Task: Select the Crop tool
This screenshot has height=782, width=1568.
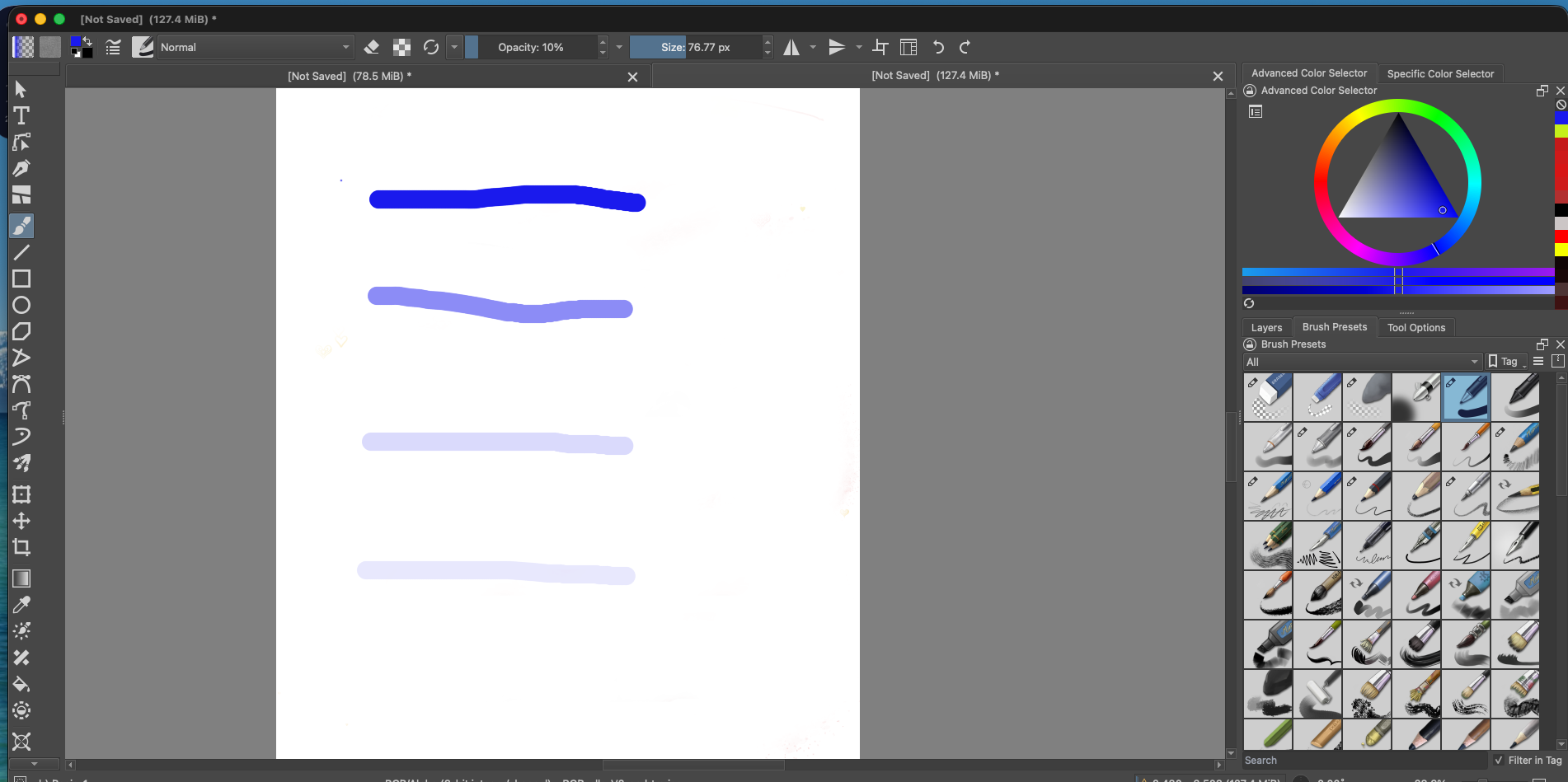Action: (21, 547)
